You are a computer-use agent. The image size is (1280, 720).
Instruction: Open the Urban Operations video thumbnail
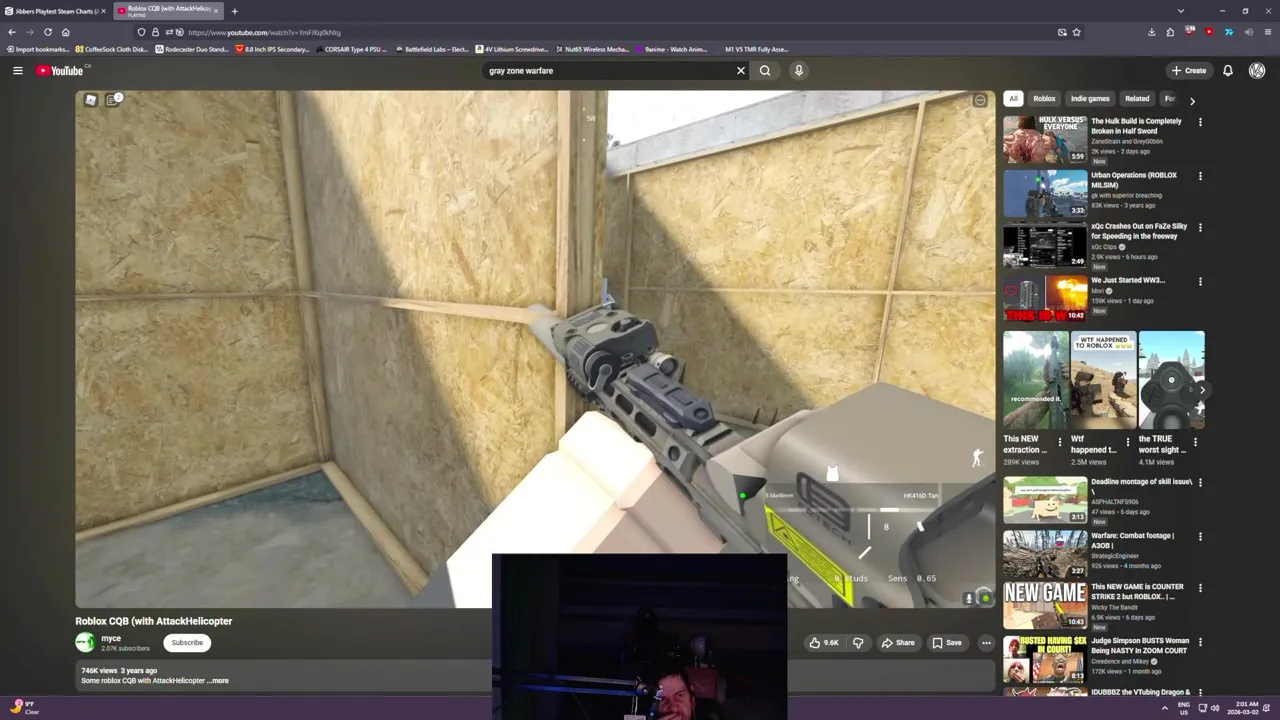1045,193
